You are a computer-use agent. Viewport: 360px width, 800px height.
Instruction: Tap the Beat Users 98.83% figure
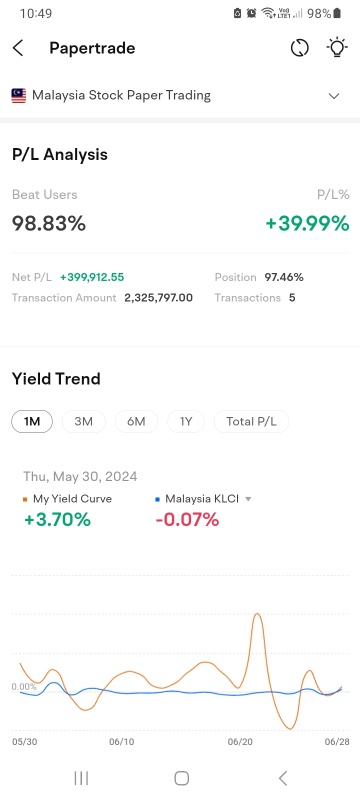pos(49,223)
